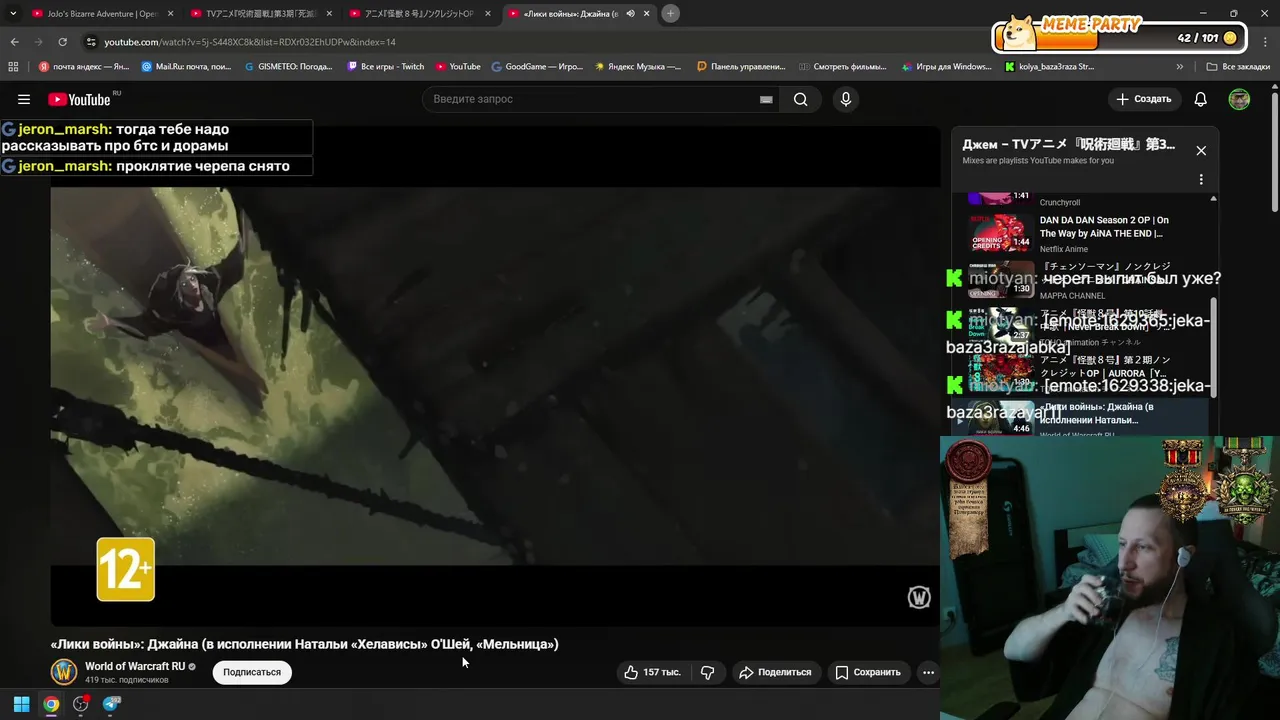Close the JoJo's Bizarre Adventure tab

[170, 14]
